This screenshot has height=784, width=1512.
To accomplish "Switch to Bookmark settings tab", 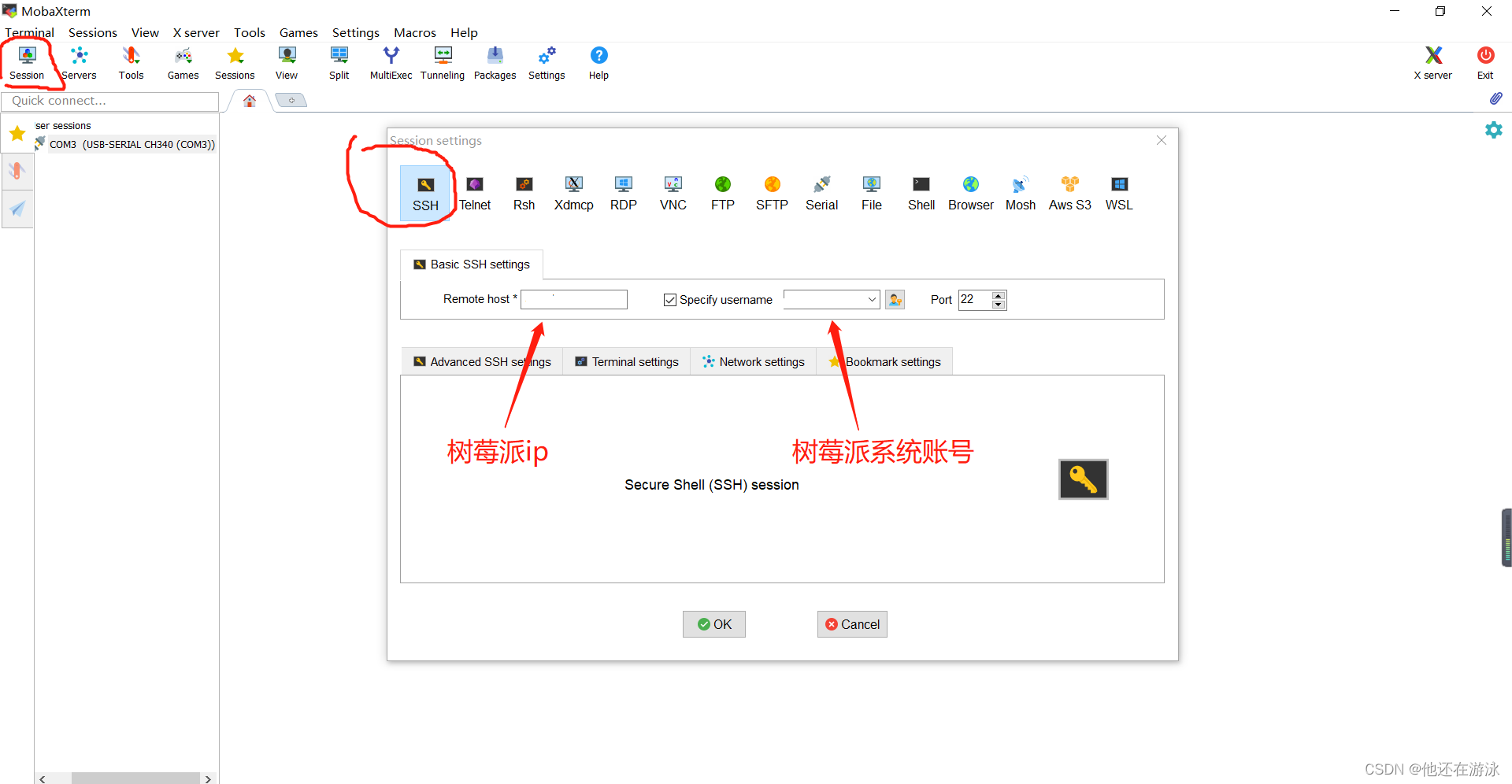I will (x=884, y=361).
